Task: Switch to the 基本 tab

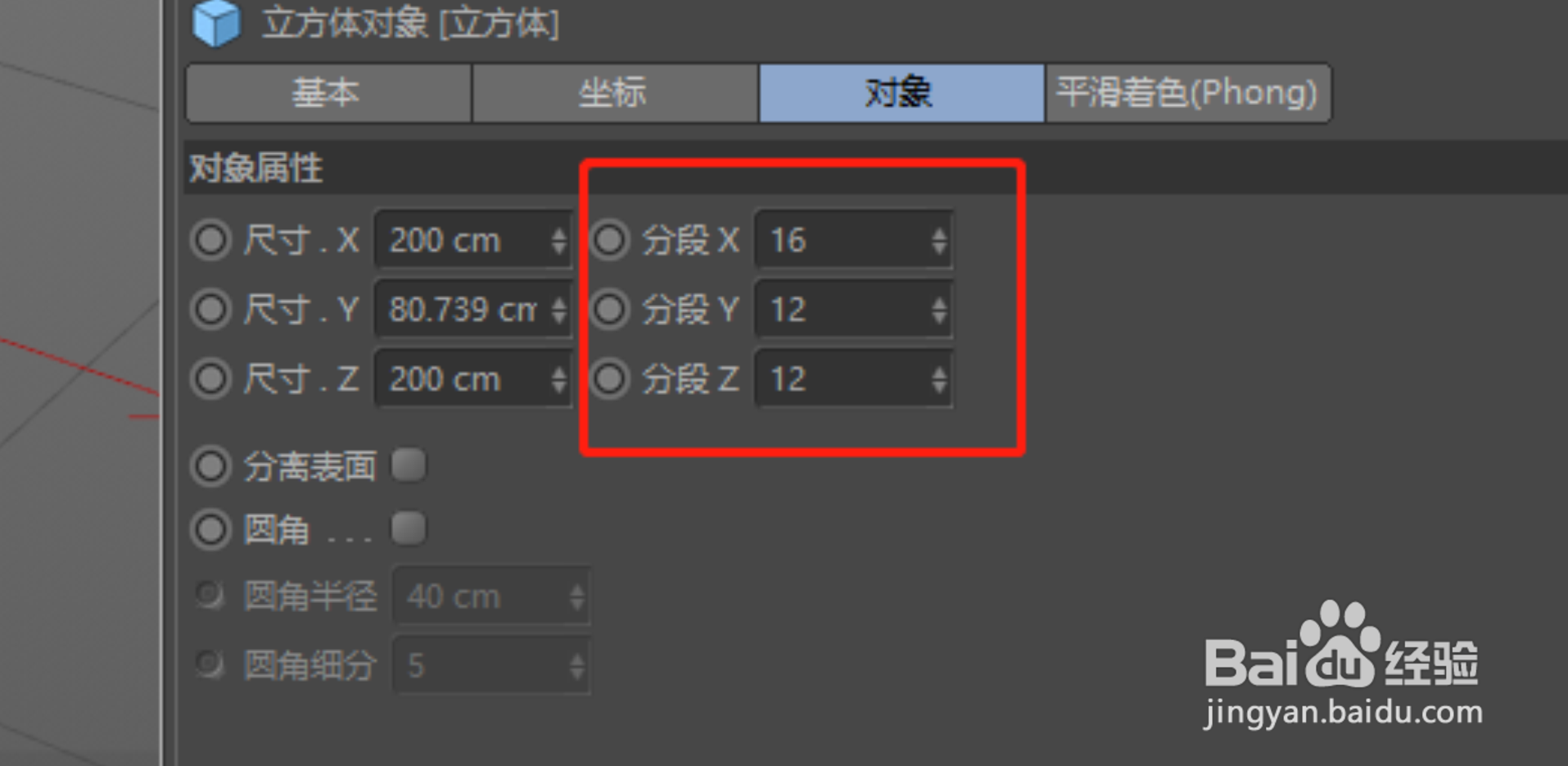Action: click(328, 93)
